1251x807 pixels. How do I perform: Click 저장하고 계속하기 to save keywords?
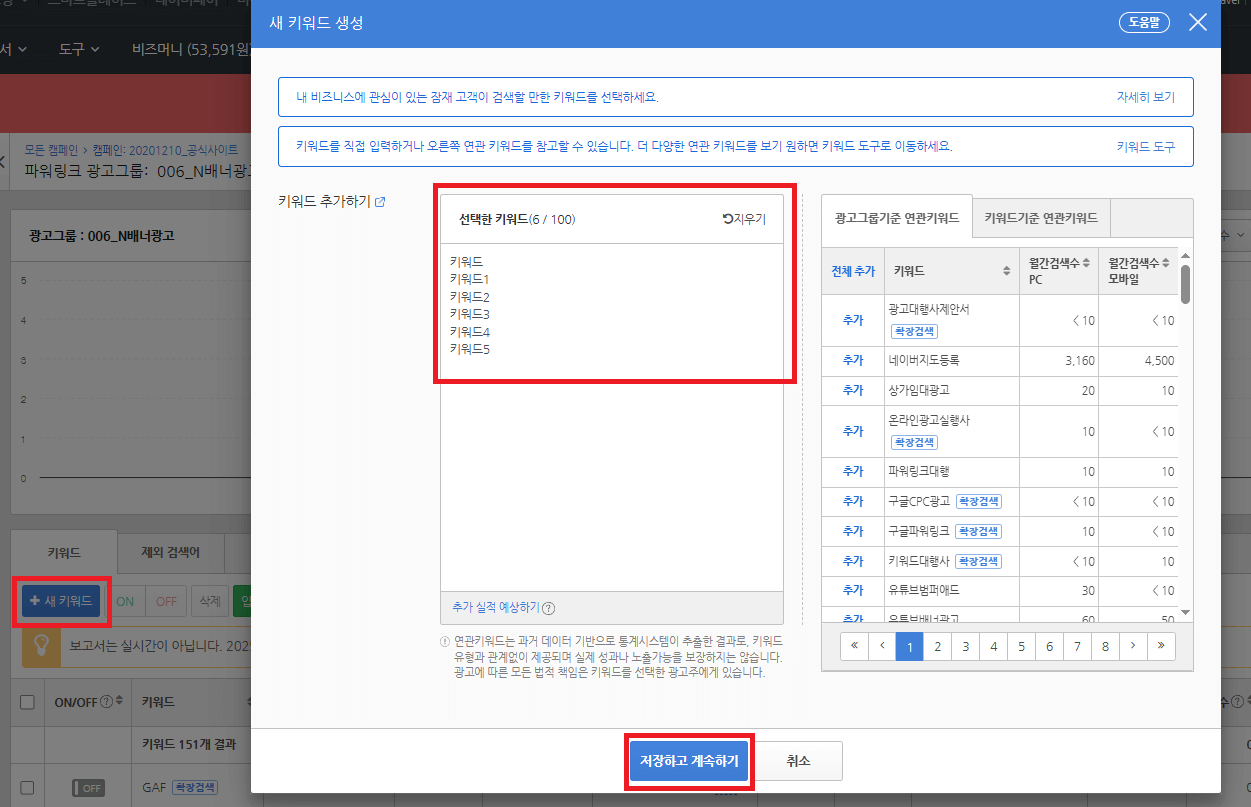[x=688, y=761]
